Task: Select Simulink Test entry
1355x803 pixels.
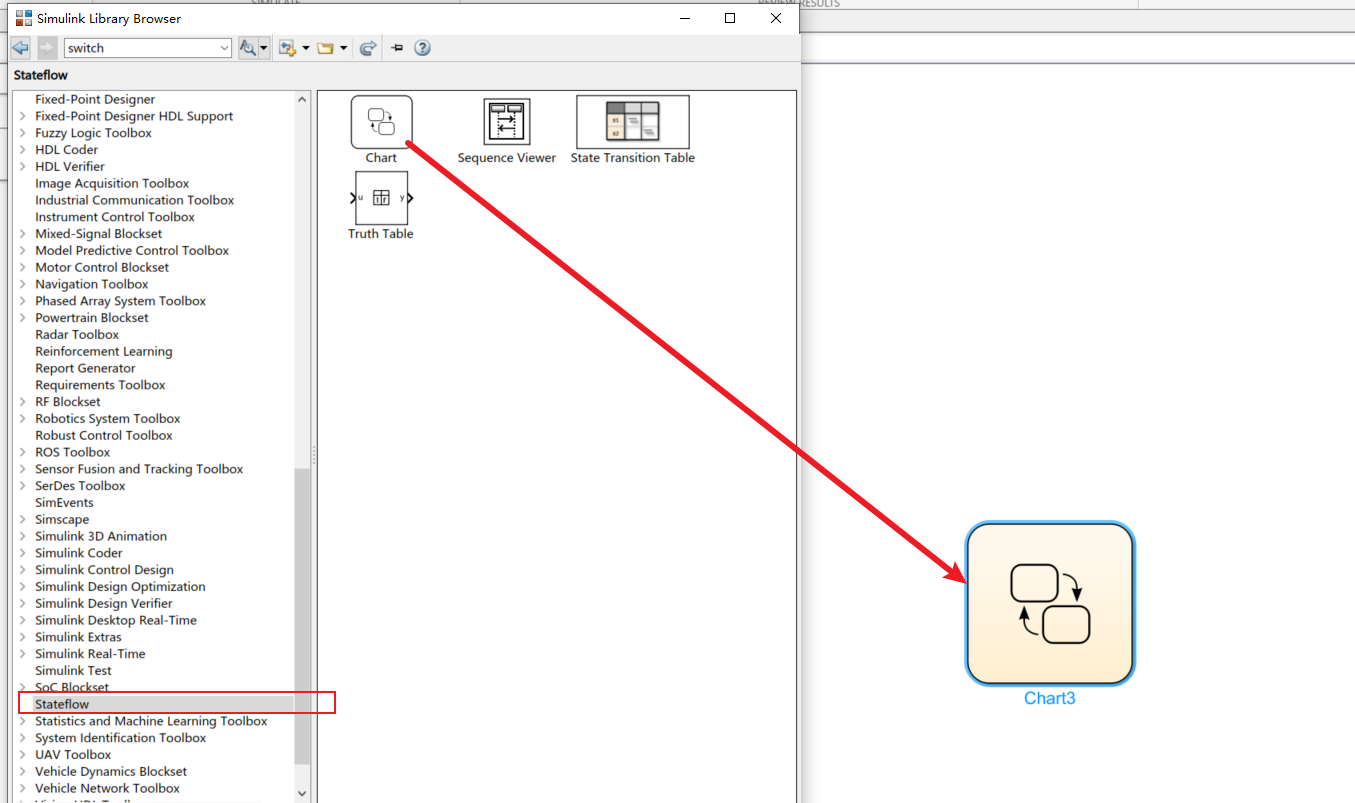Action: click(73, 670)
